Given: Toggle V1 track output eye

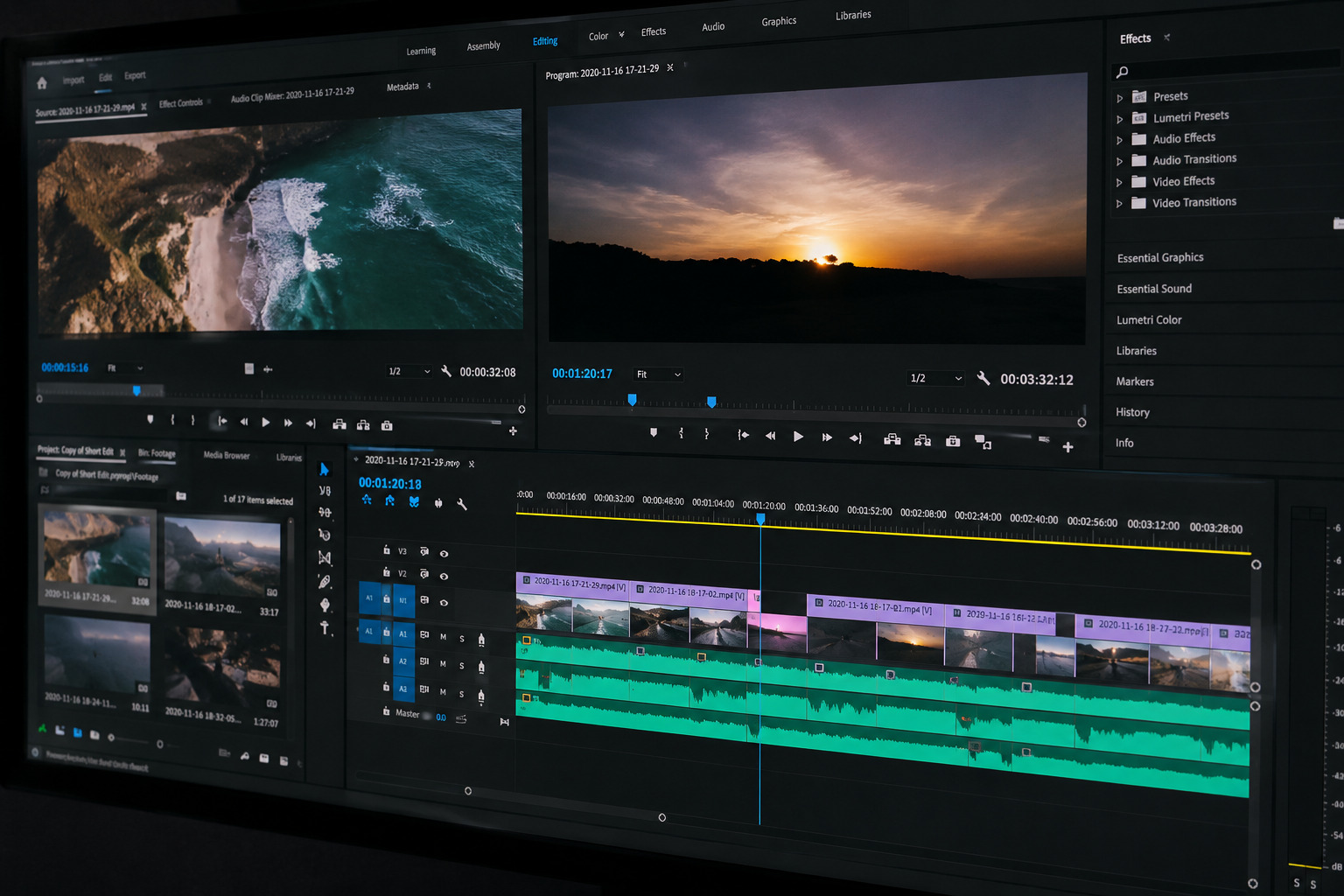Looking at the screenshot, I should [x=444, y=603].
